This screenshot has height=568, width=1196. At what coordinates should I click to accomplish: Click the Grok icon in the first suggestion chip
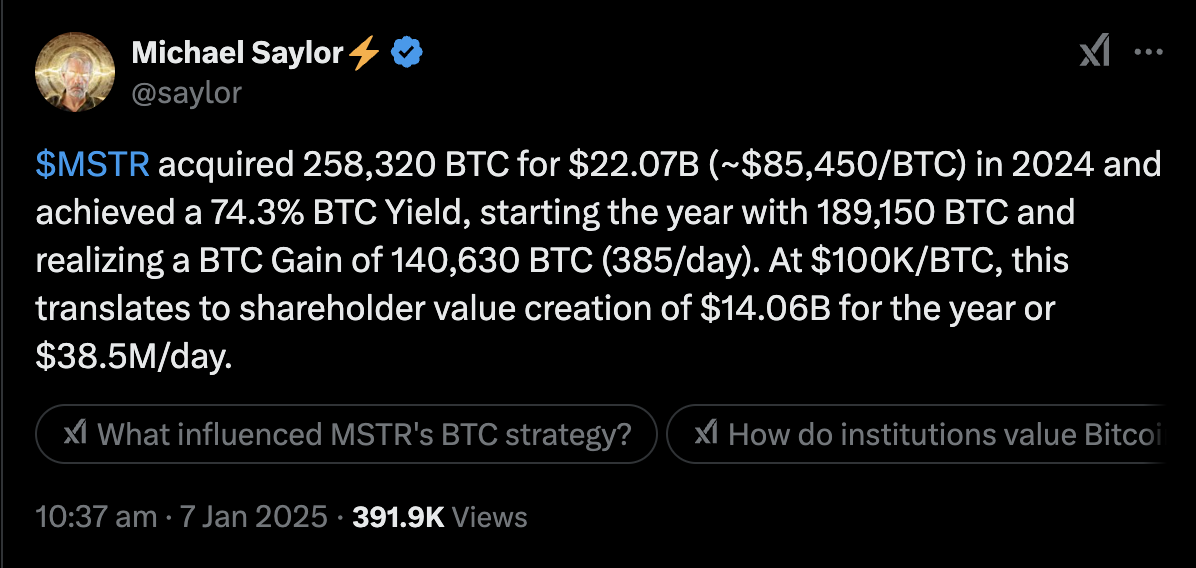click(75, 434)
